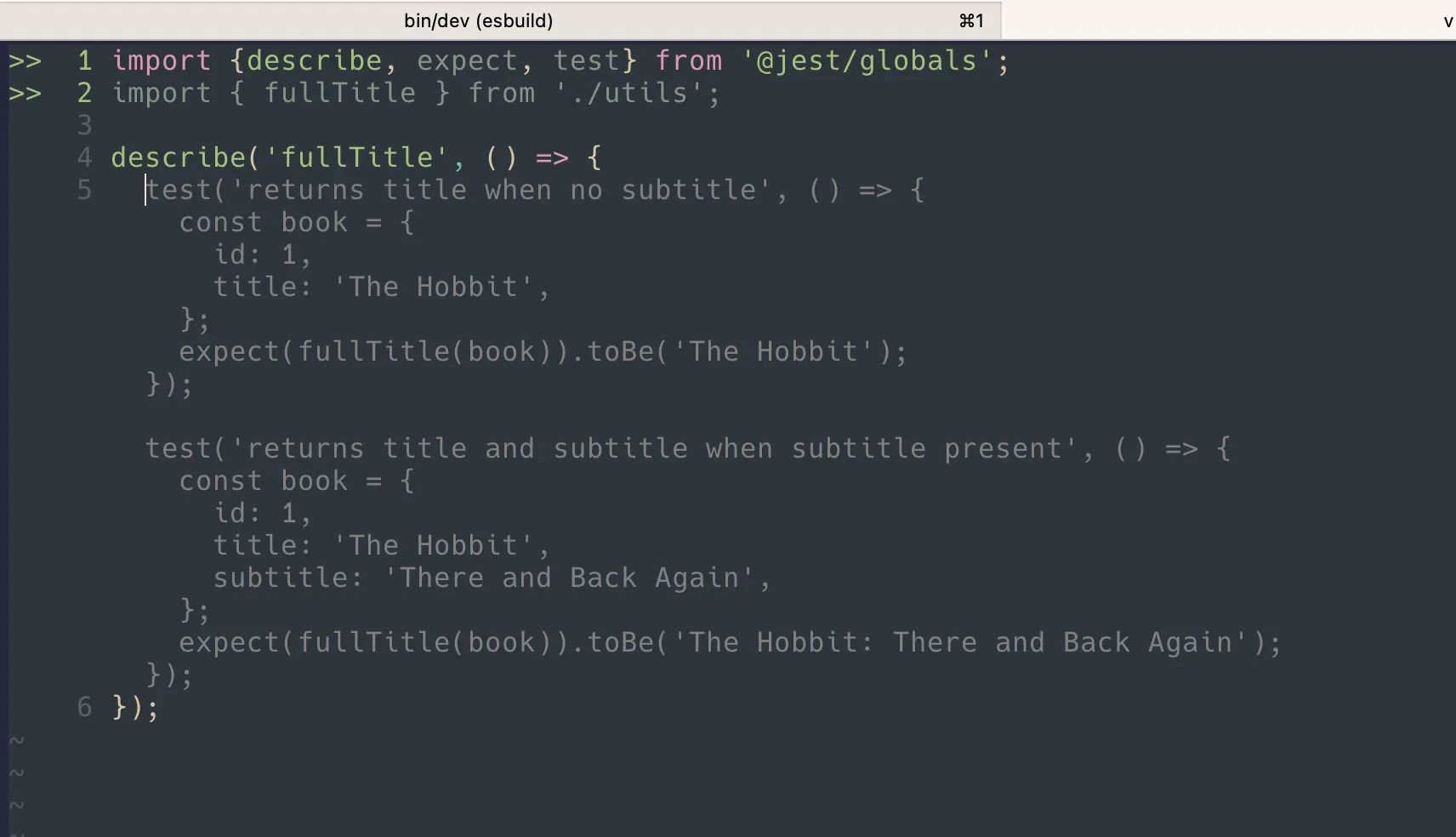Click the >> sign marker on line 1
Image resolution: width=1456 pixels, height=837 pixels.
[26, 61]
